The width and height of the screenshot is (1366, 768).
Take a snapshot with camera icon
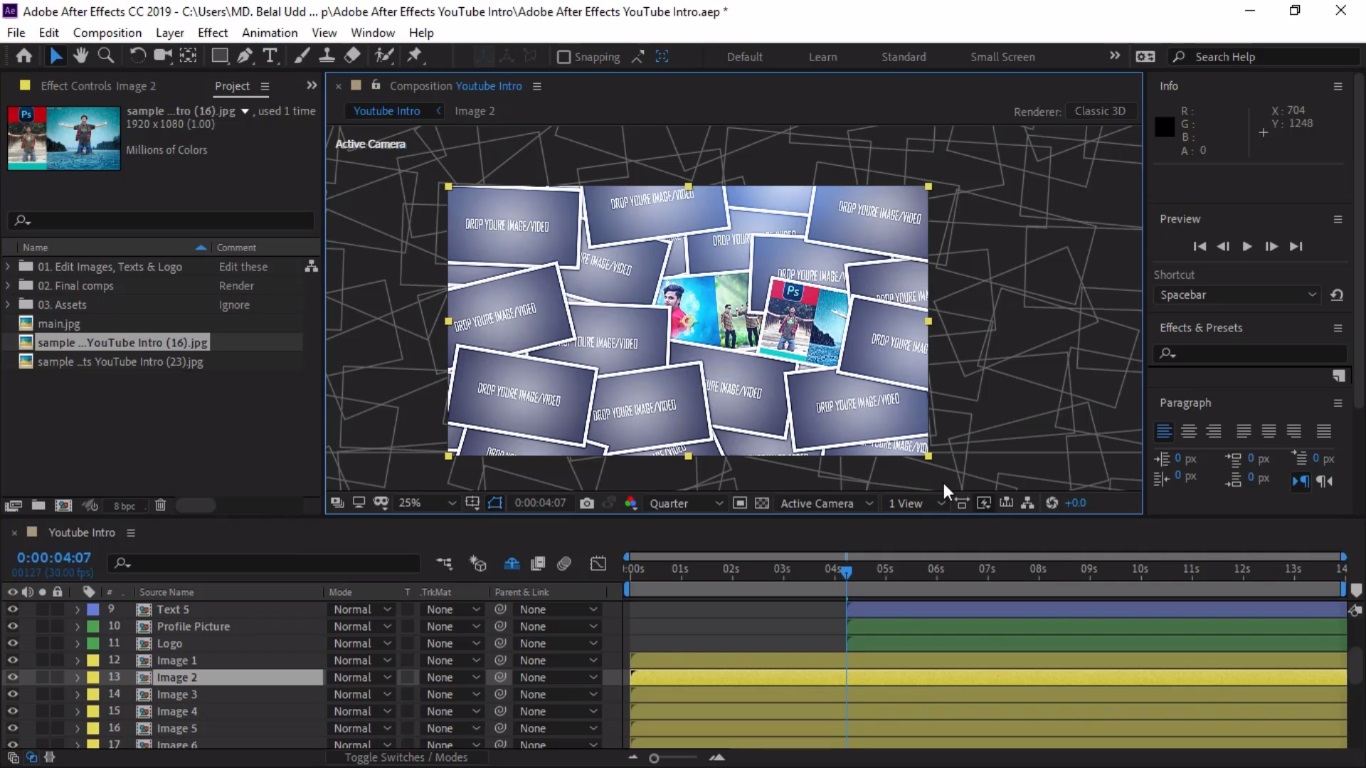point(587,503)
